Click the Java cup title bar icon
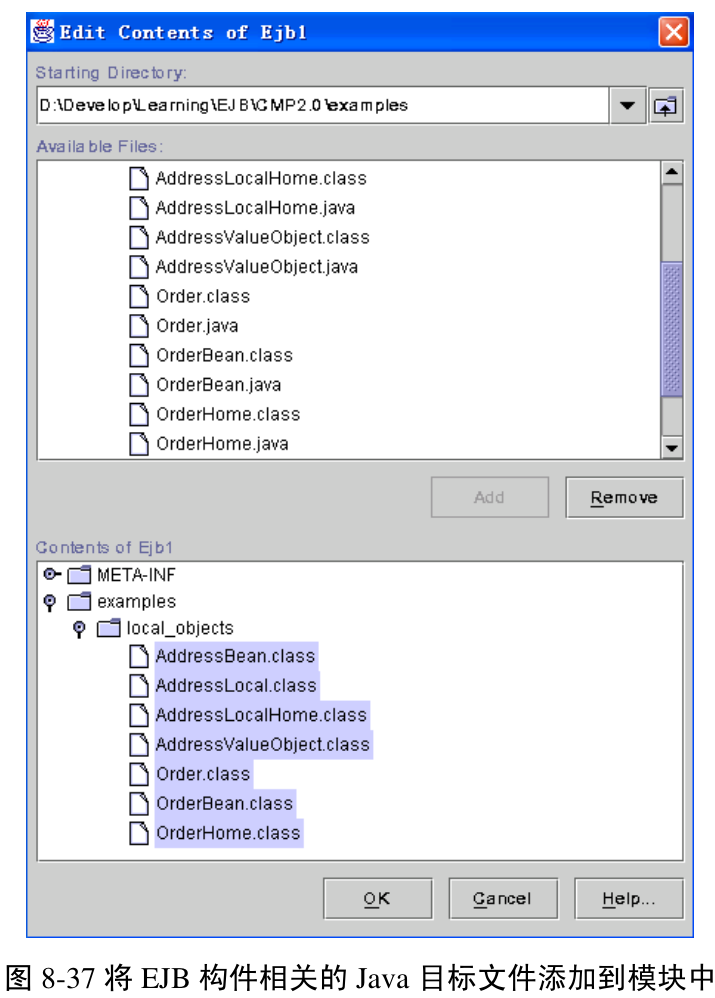The height and width of the screenshot is (998, 715). (43, 31)
